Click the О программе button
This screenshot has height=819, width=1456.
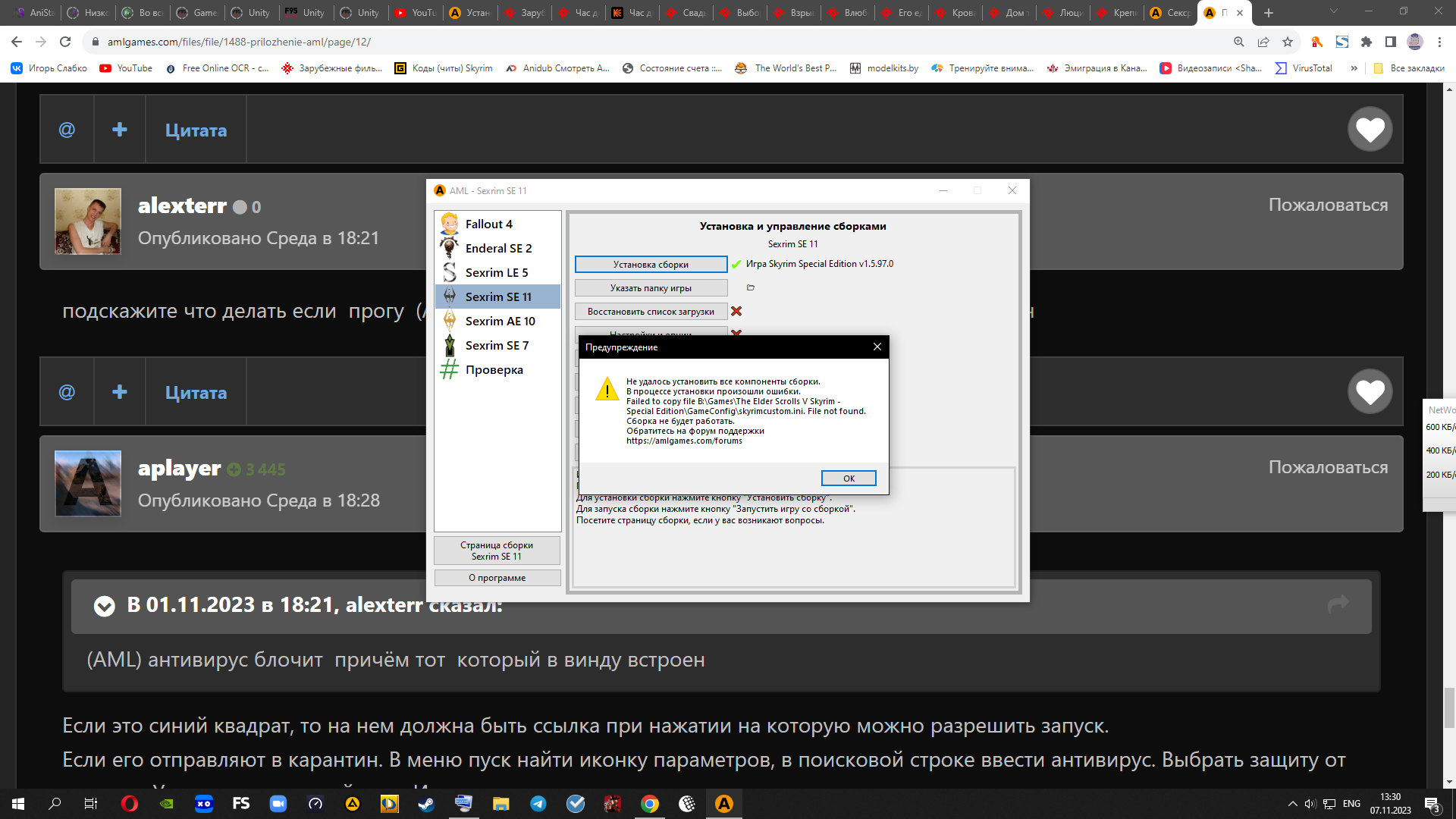click(x=497, y=578)
